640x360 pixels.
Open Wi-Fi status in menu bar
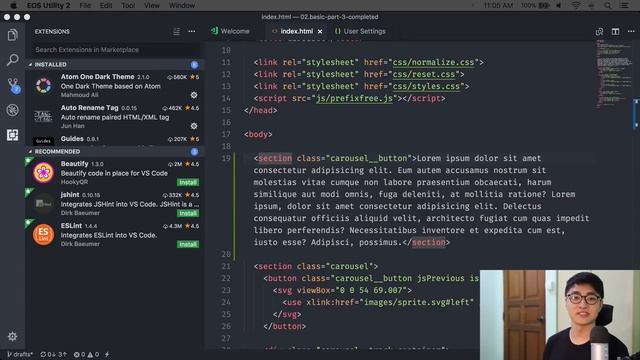[x=576, y=5]
